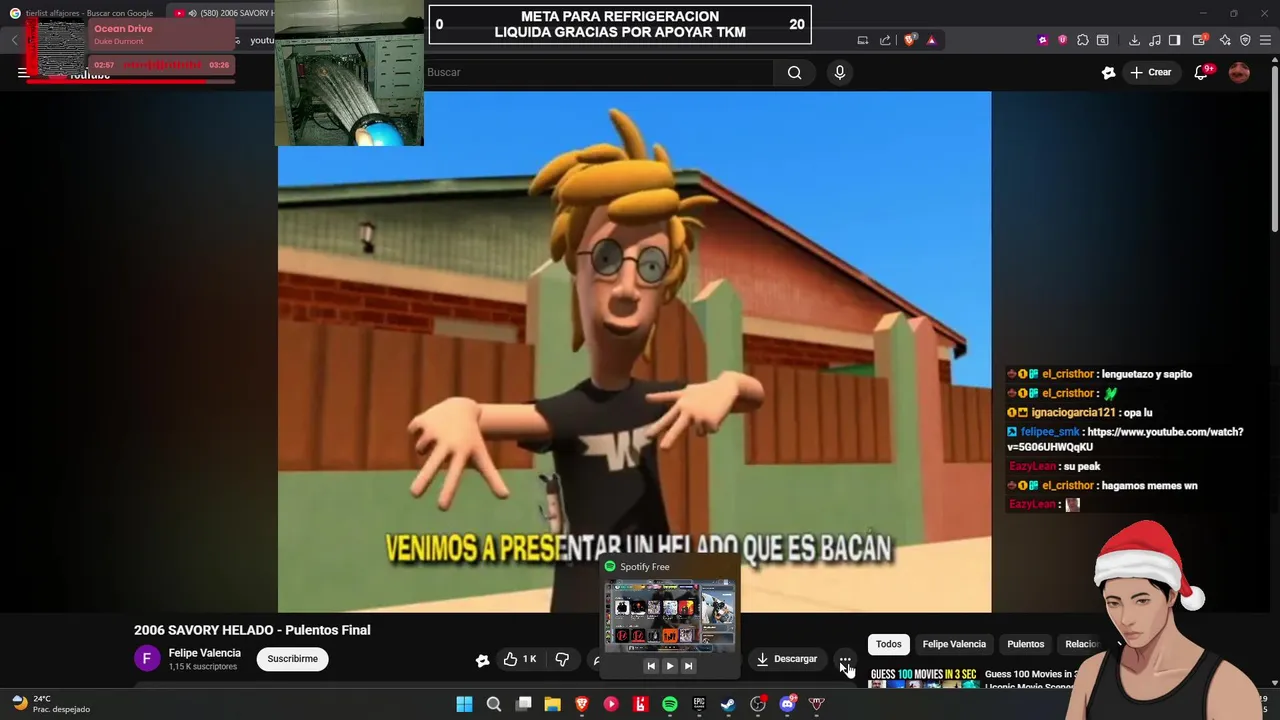
Task: Click the media control music note icon
Action: coord(1155,40)
